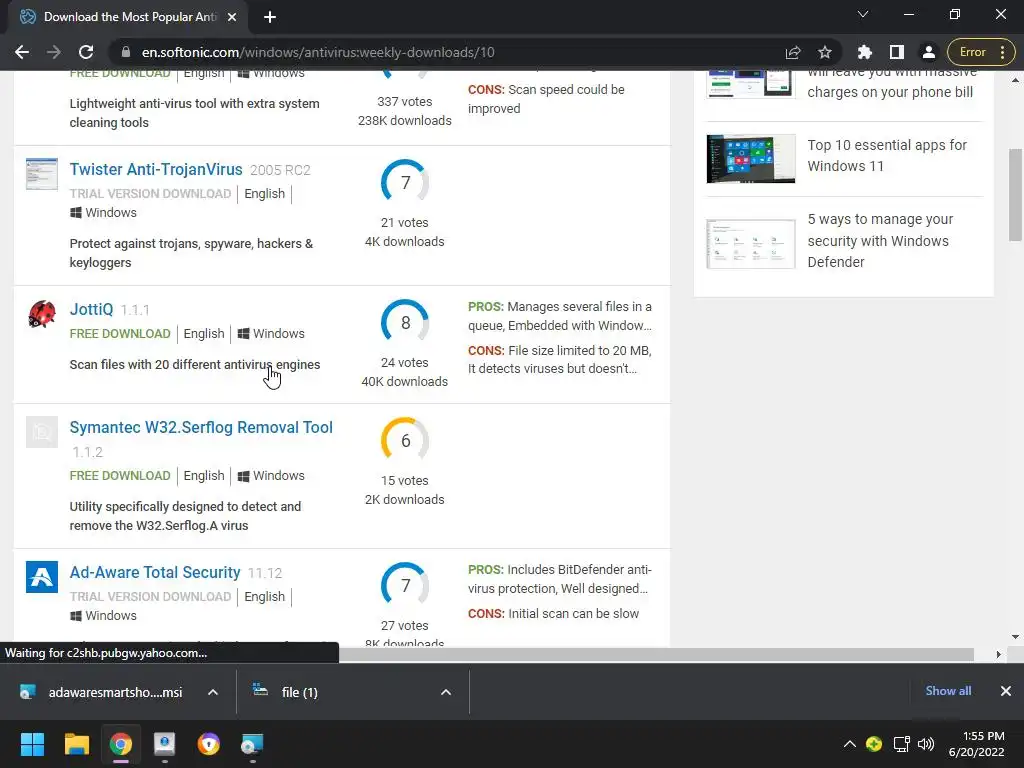The width and height of the screenshot is (1024, 768).
Task: Toggle the browser side panel
Action: (897, 52)
